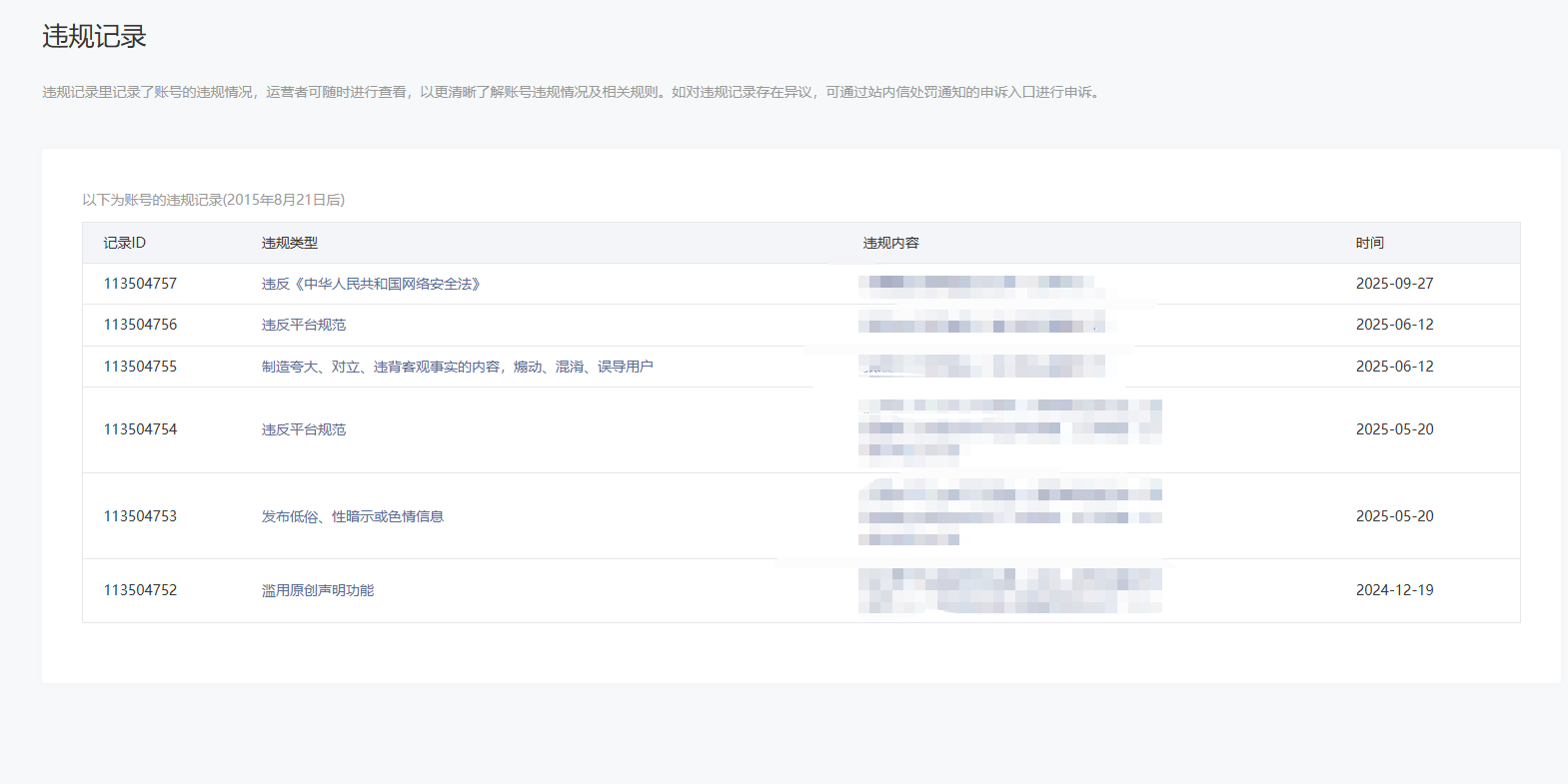Open the 违反《中华人民共和国网络安全法》 violation link
Screen dimensions: 1568x784
click(371, 284)
